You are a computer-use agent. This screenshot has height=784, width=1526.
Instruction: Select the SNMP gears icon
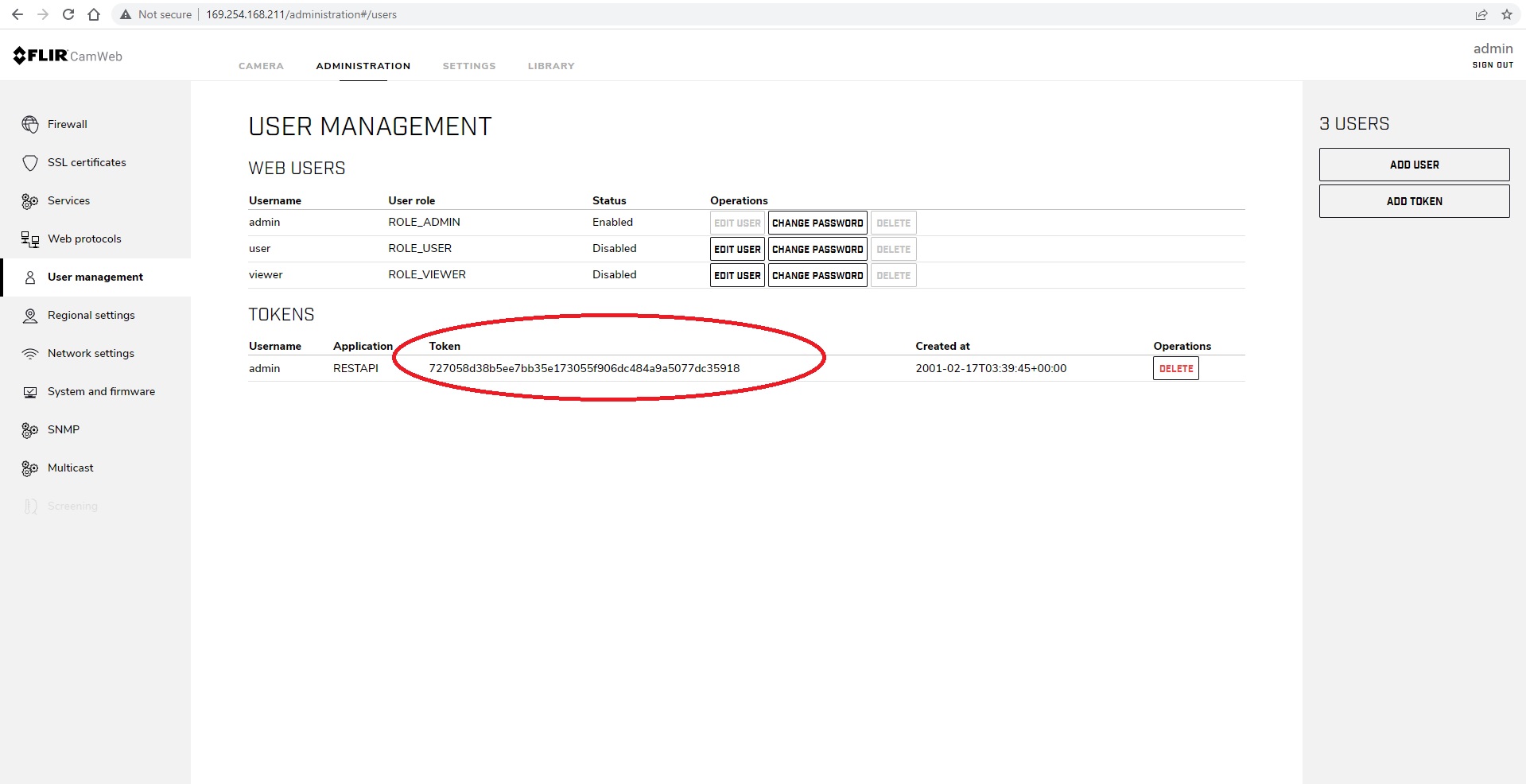coord(29,429)
